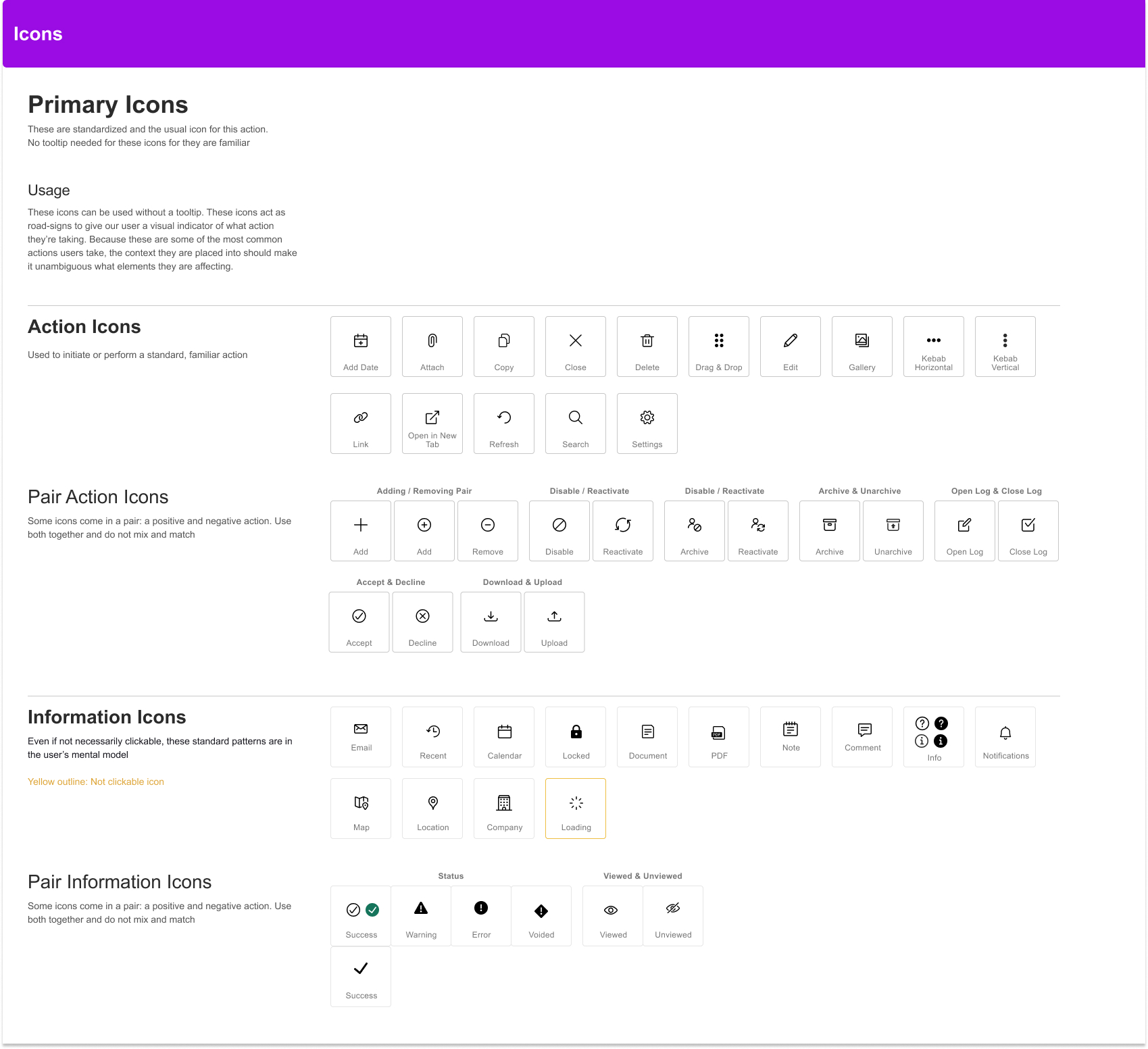1148x1049 pixels.
Task: Click the Delete trash icon
Action: pyautogui.click(x=647, y=341)
